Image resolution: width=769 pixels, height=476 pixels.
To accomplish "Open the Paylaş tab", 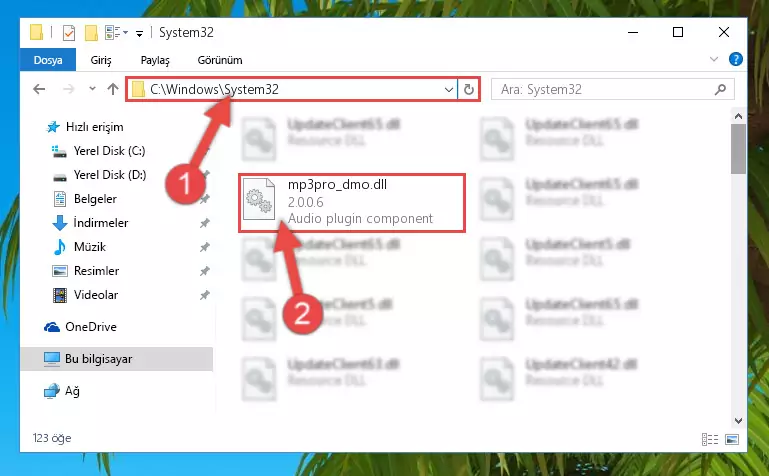I will 155,60.
